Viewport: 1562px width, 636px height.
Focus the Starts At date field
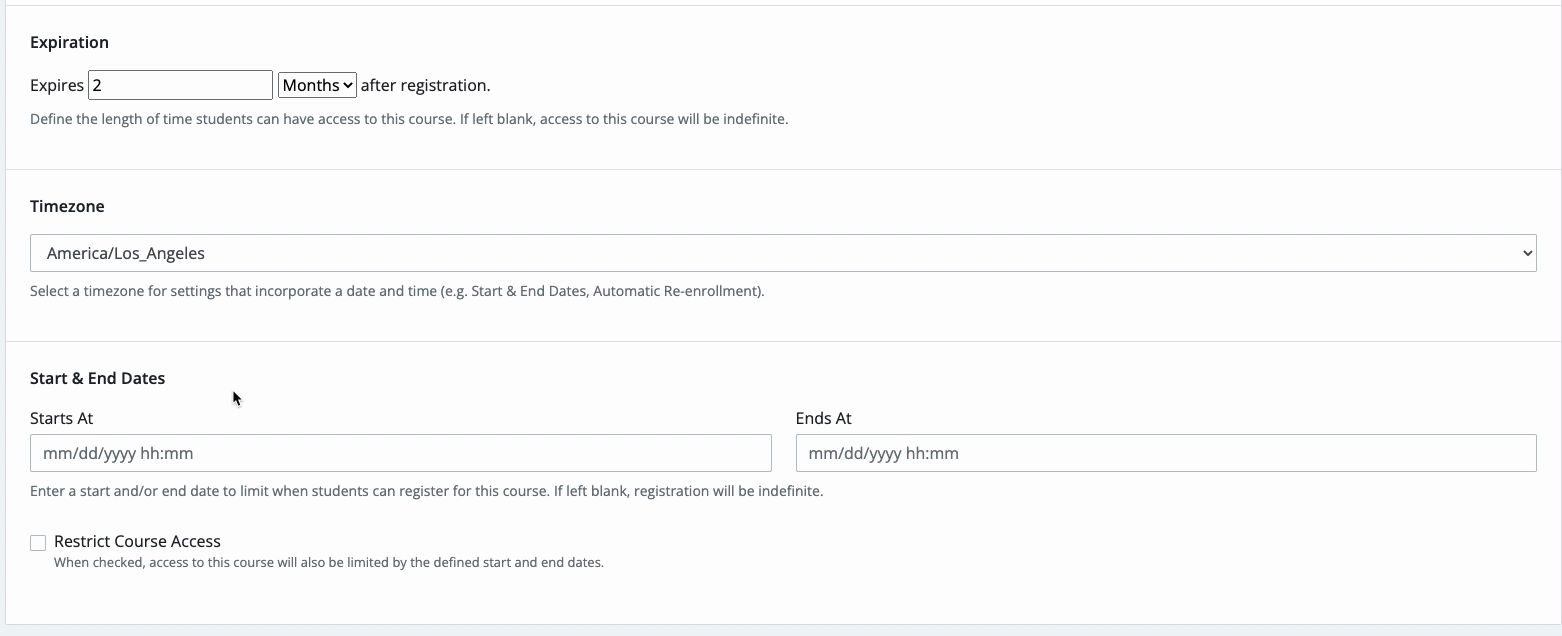[x=400, y=453]
